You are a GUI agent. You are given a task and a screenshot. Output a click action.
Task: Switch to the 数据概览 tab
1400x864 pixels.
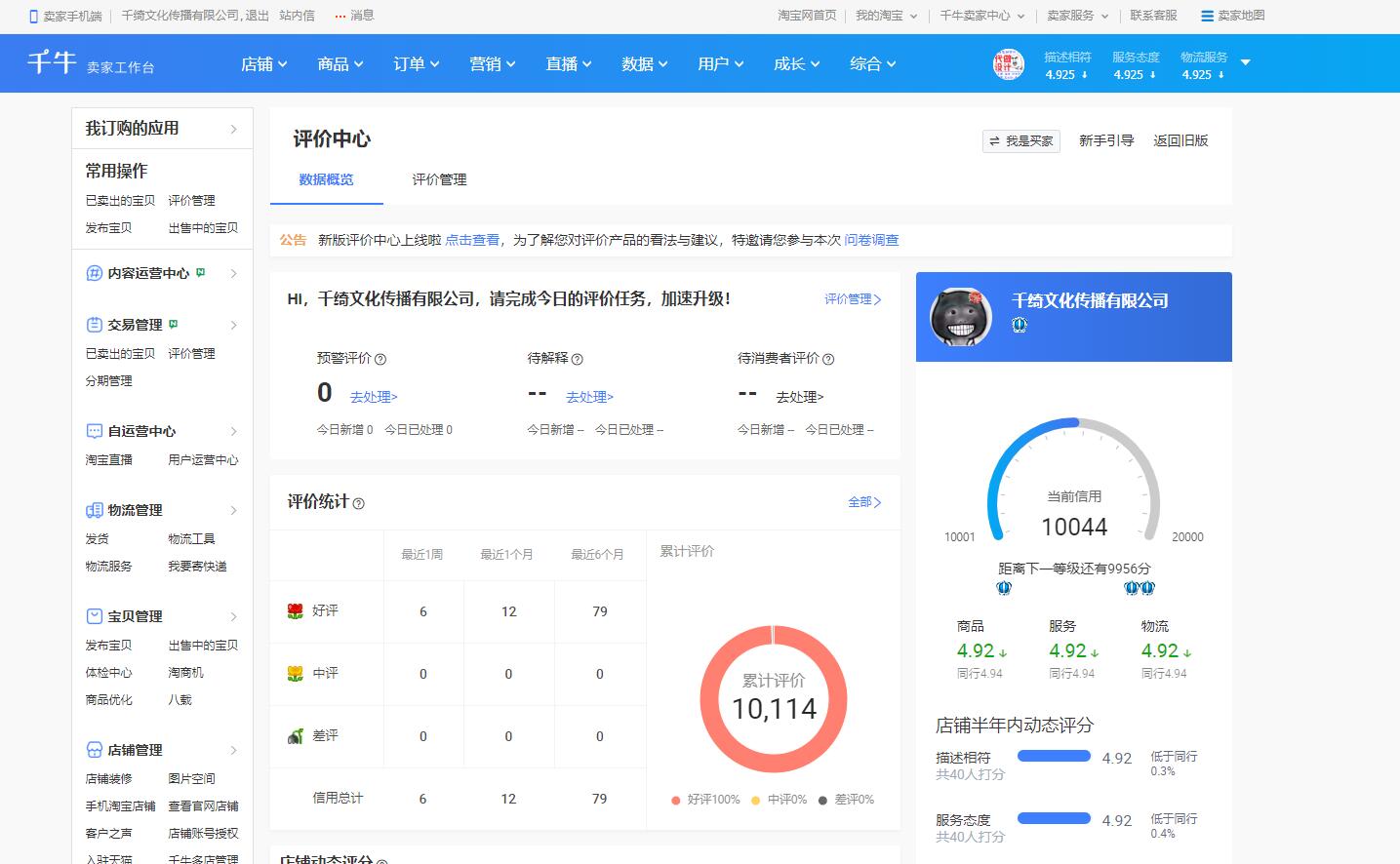coord(327,180)
